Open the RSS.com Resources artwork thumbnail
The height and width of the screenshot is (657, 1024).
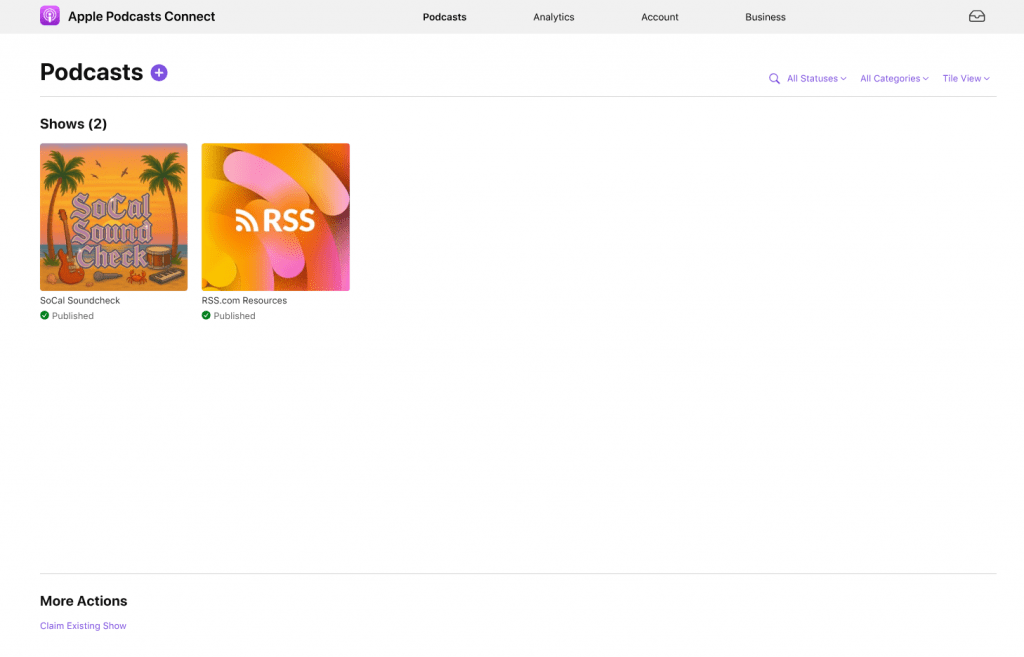275,217
